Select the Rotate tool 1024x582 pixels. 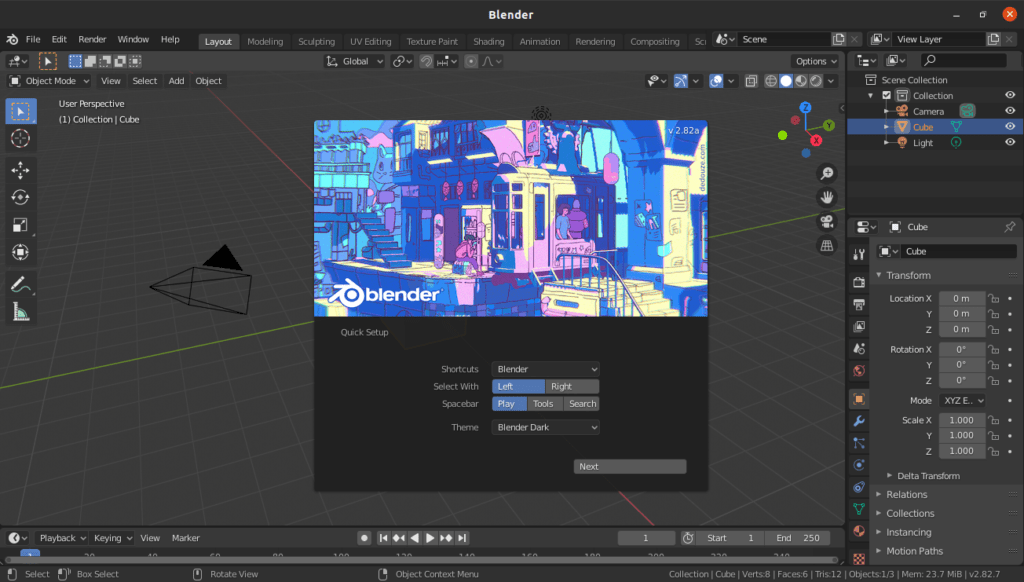point(20,197)
